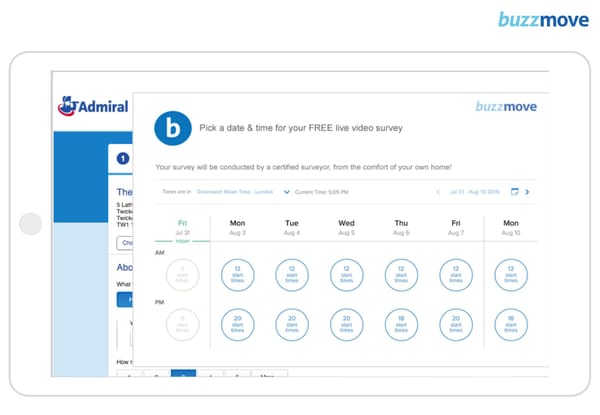Click the blue buzzmove 'b' logo circle

click(172, 128)
